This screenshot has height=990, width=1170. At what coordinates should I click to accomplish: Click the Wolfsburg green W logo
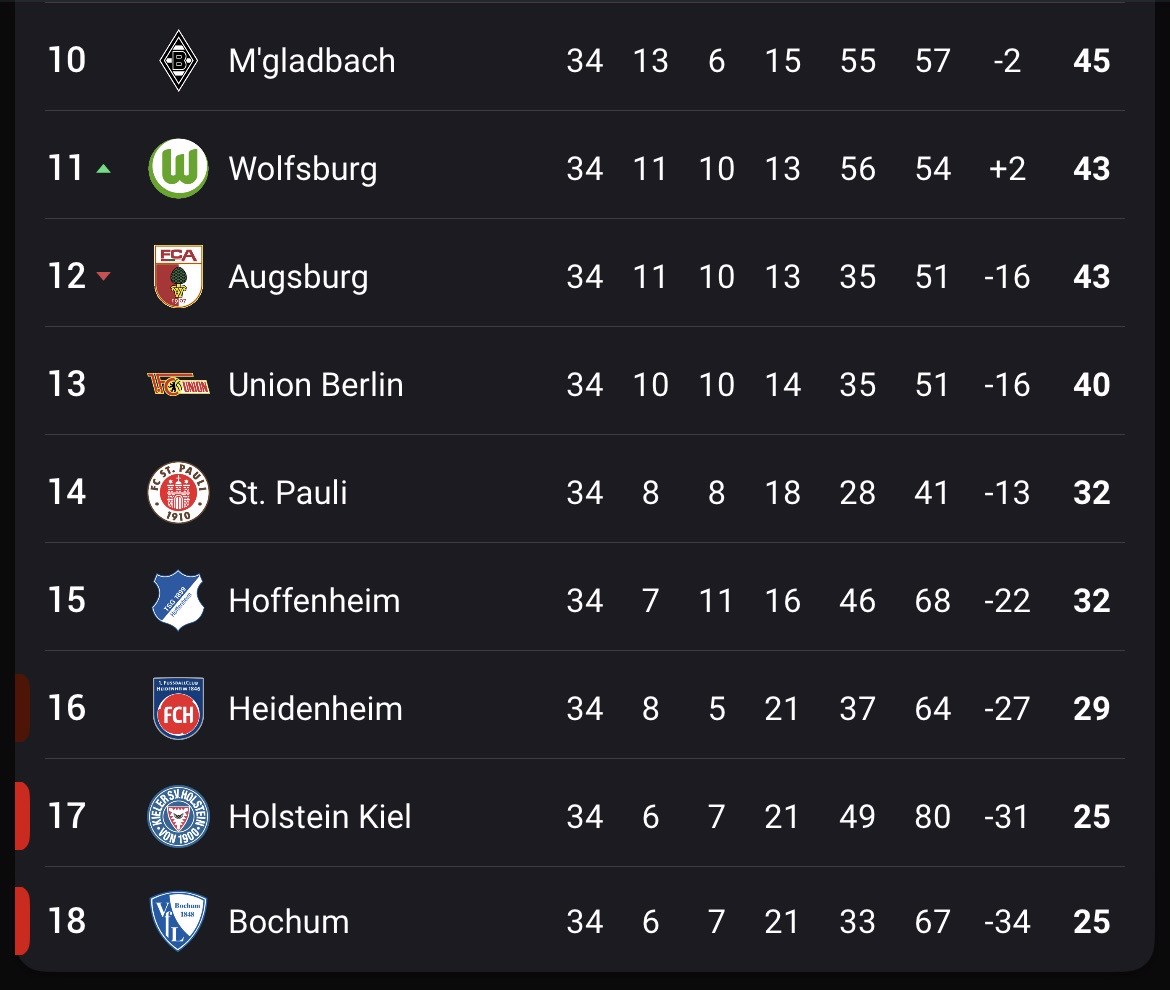(x=178, y=168)
